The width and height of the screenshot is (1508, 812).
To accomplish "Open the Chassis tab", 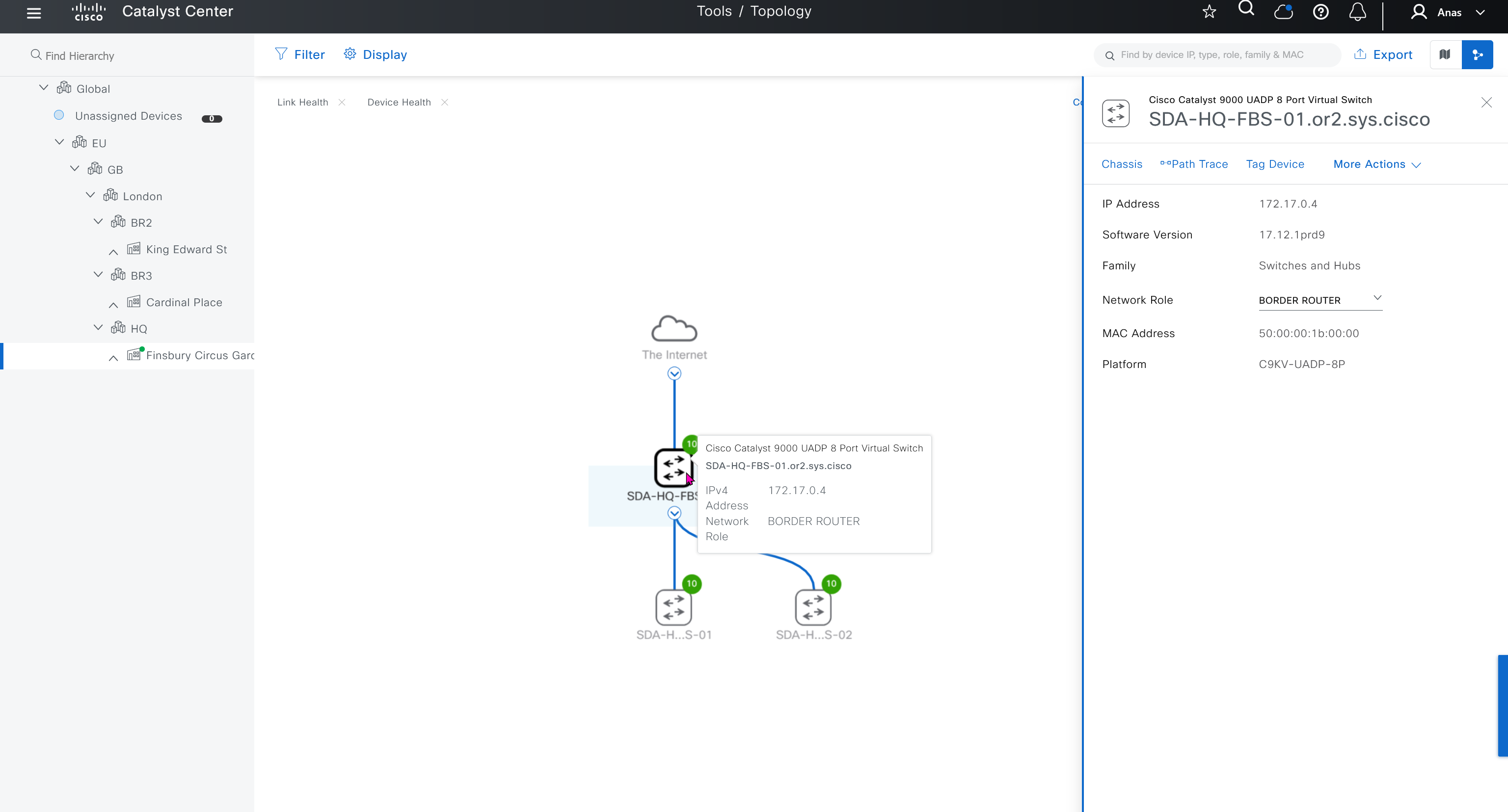I will coord(1121,164).
